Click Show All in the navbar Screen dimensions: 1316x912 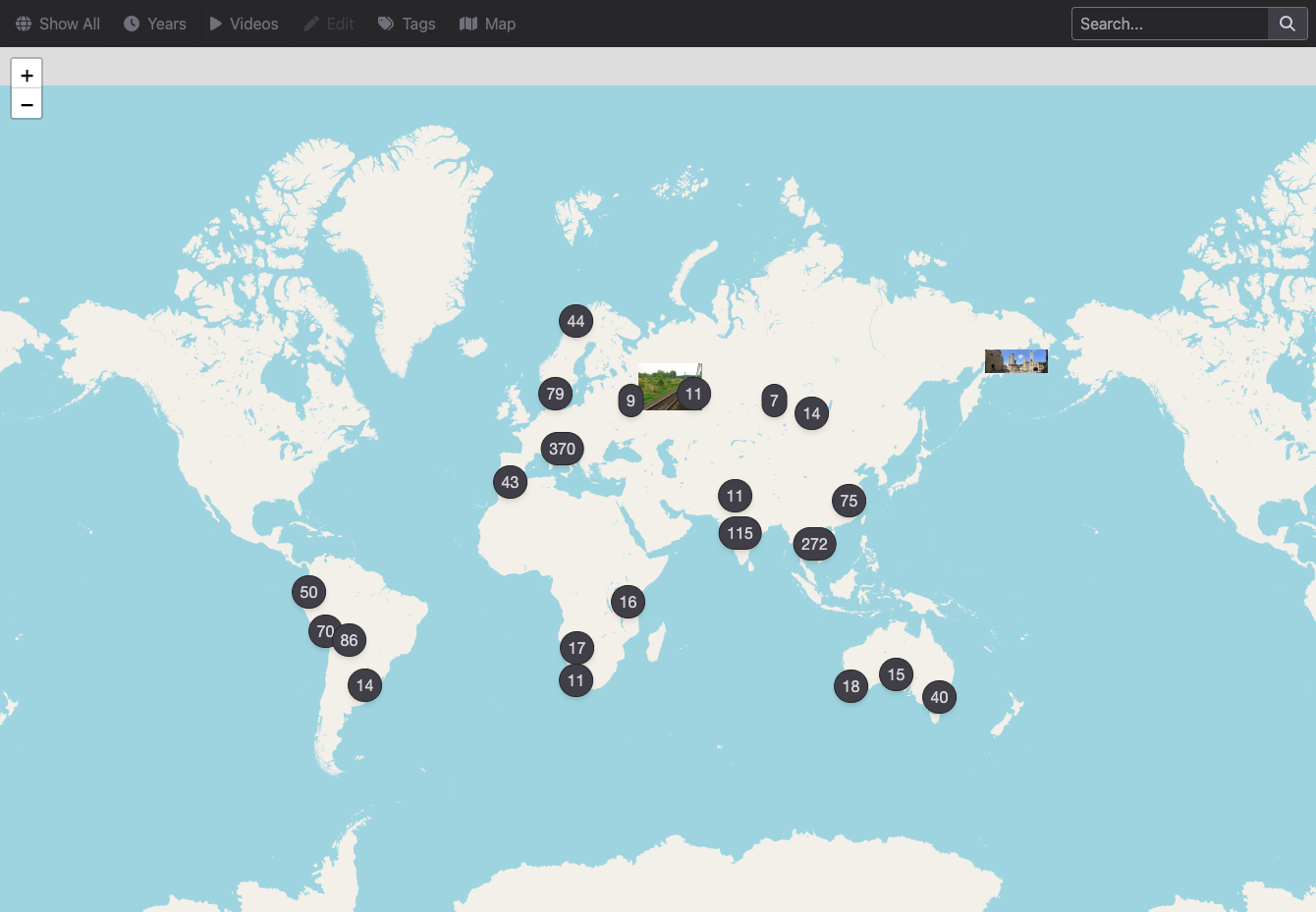tap(58, 24)
